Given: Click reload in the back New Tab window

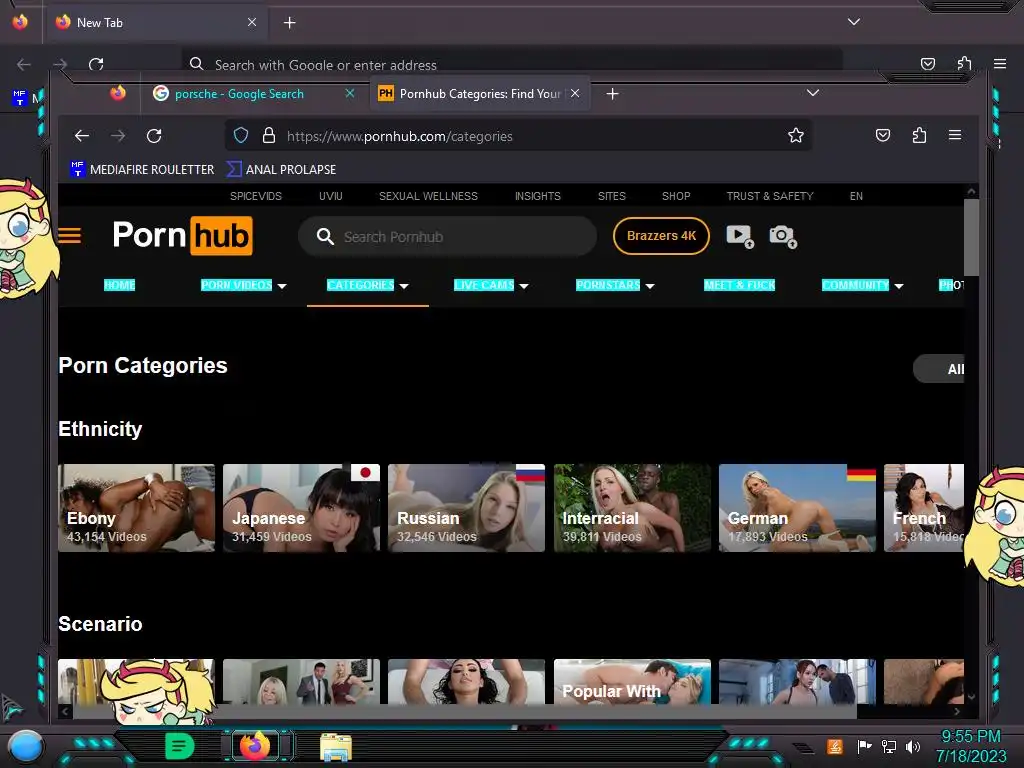Looking at the screenshot, I should pos(96,64).
